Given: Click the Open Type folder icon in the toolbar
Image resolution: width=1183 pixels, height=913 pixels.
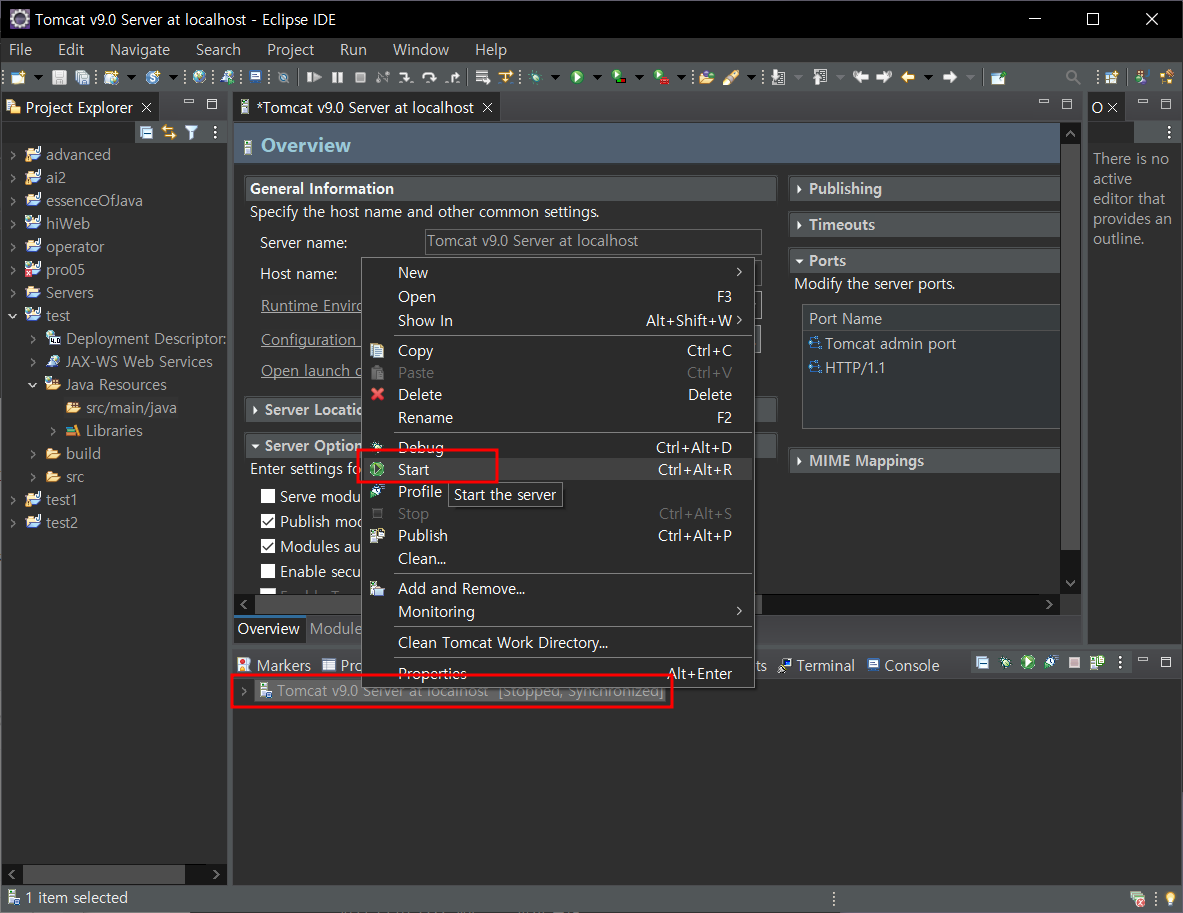Looking at the screenshot, I should 706,77.
